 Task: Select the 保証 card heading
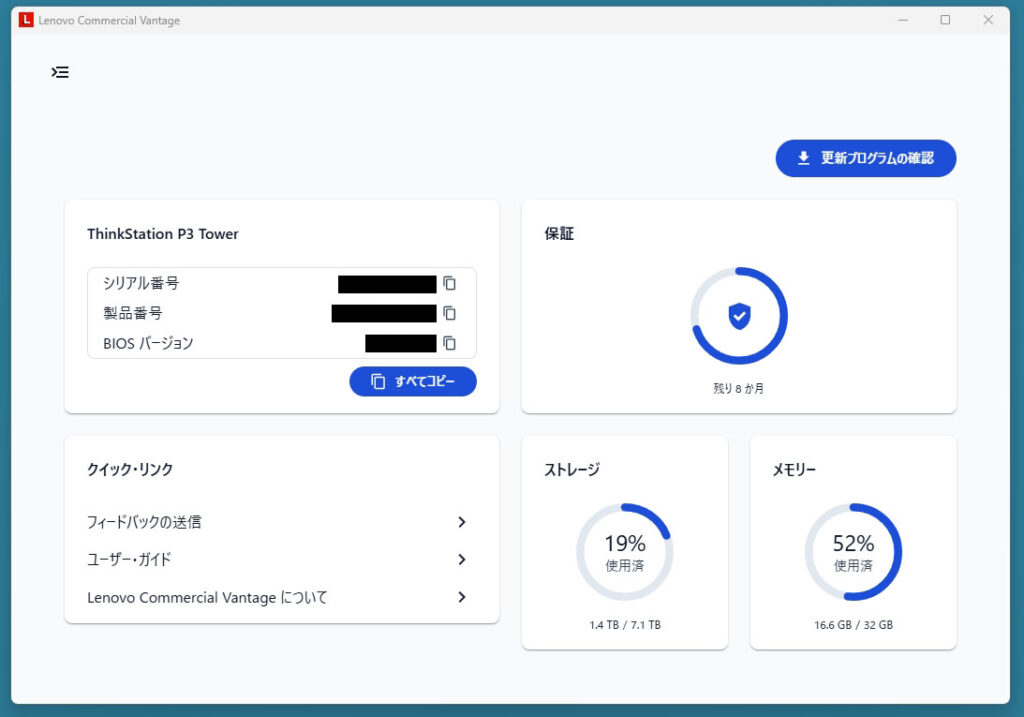coord(559,234)
